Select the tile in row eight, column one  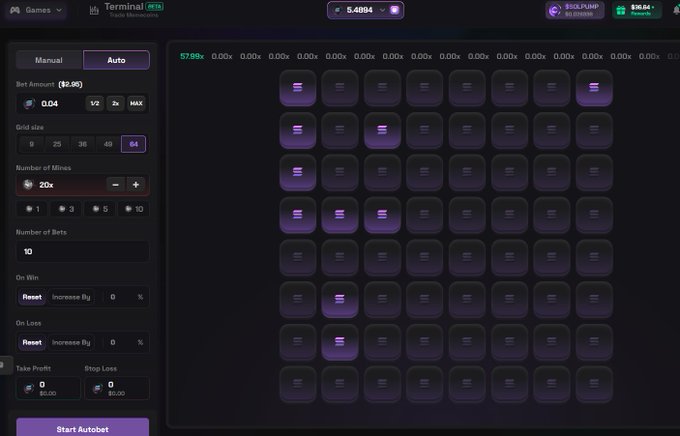tap(298, 384)
